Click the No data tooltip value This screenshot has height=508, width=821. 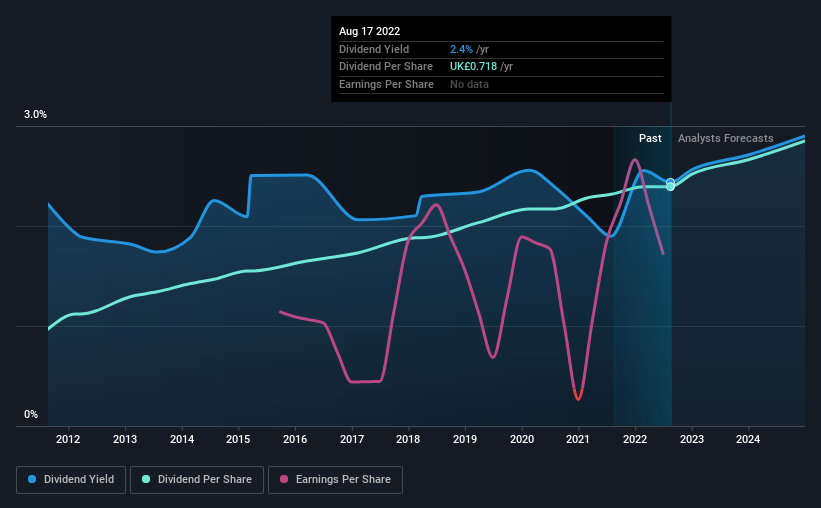(x=469, y=84)
